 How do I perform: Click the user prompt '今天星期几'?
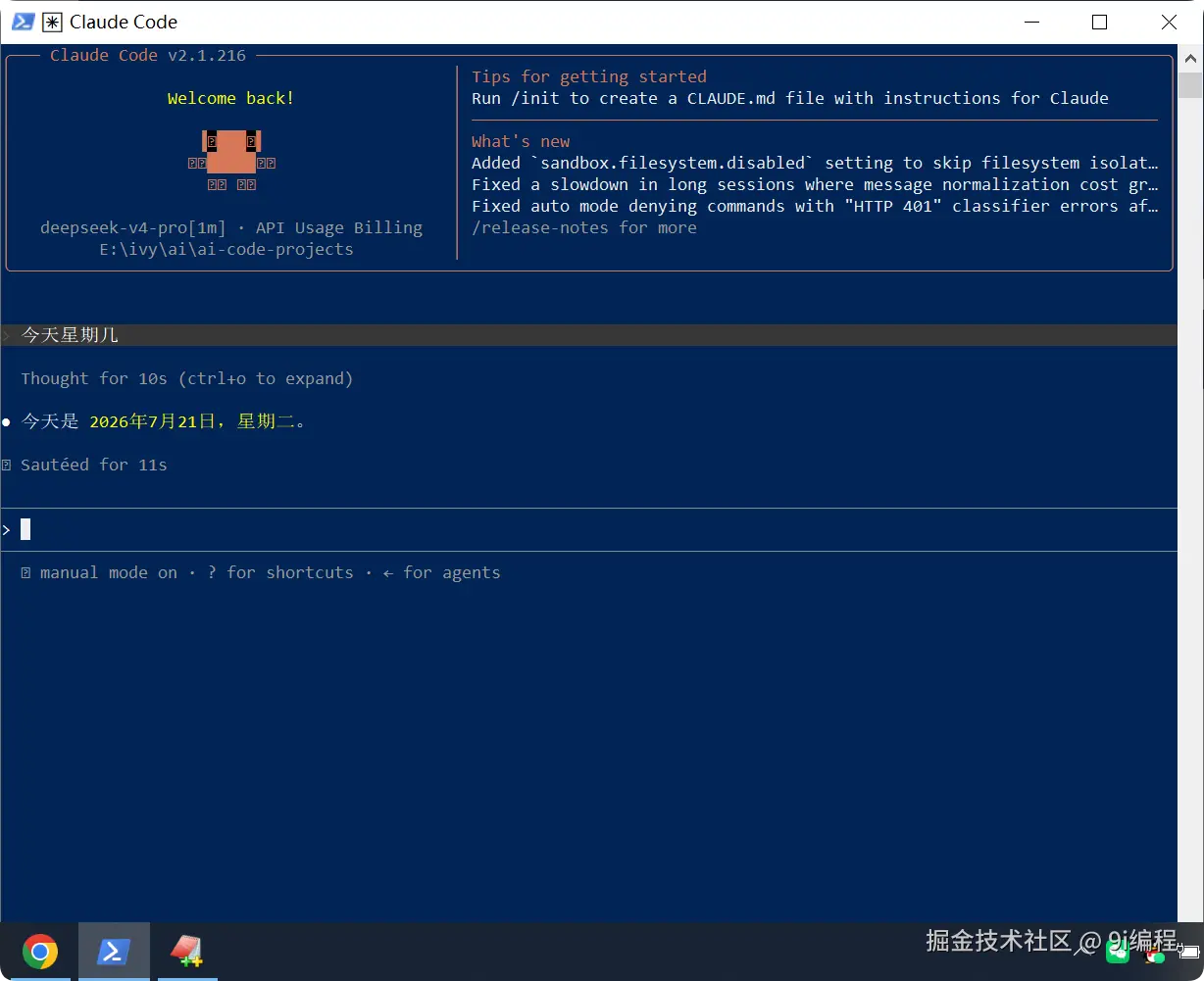70,335
